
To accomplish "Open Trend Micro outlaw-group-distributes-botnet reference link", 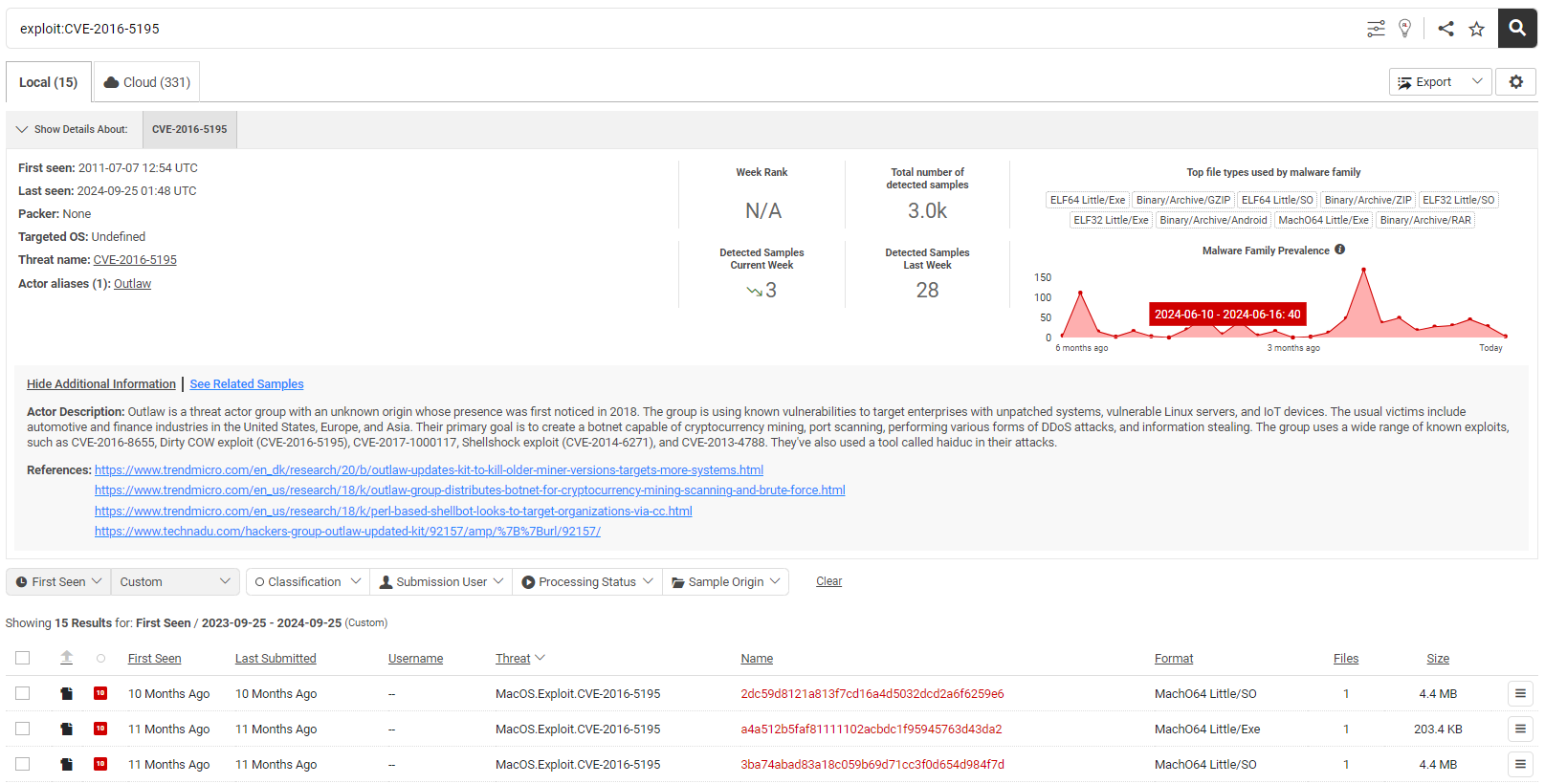I will coord(470,490).
